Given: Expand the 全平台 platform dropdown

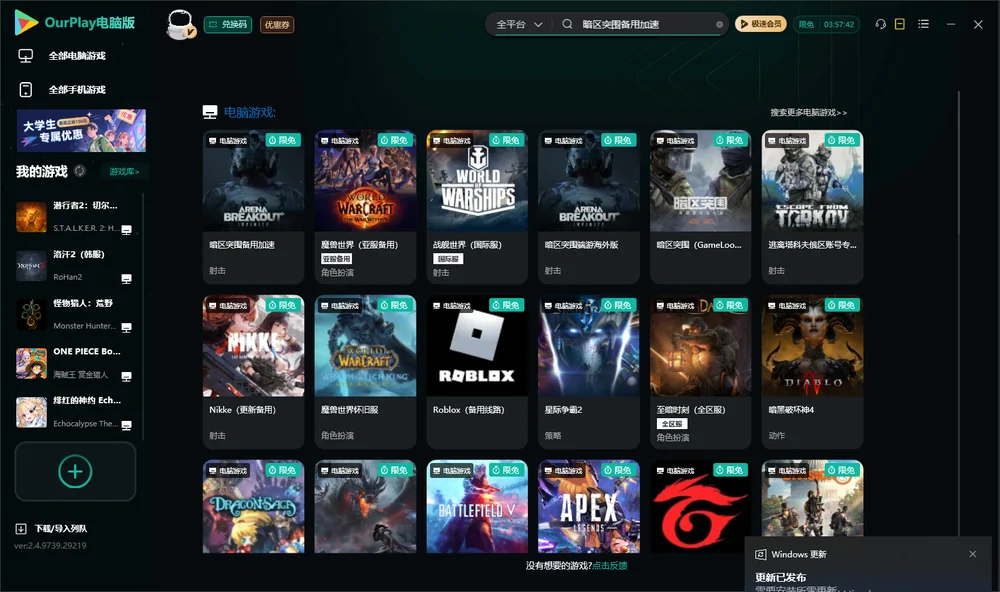Looking at the screenshot, I should tap(519, 24).
